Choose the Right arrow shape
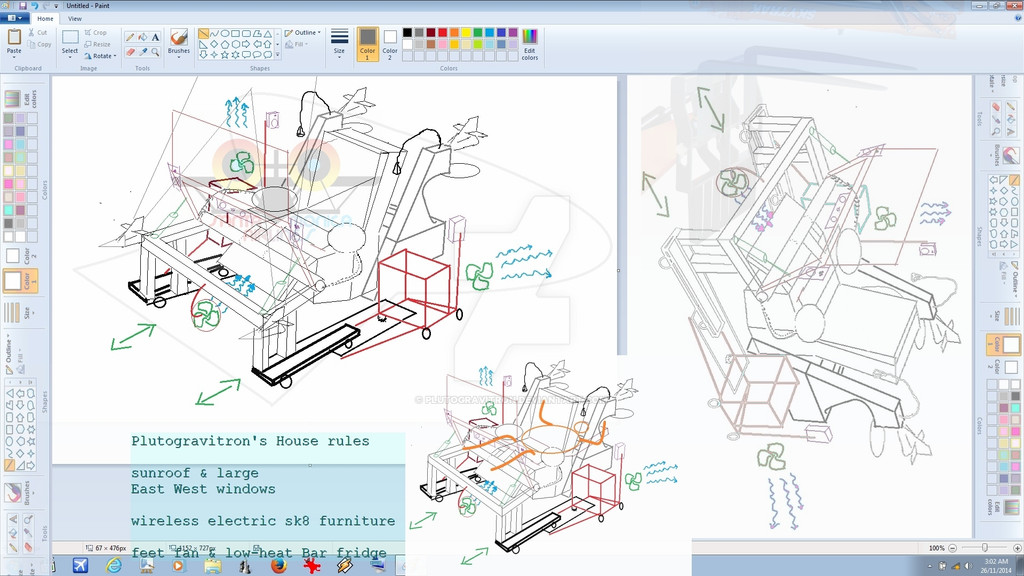This screenshot has width=1024, height=576. (246, 44)
